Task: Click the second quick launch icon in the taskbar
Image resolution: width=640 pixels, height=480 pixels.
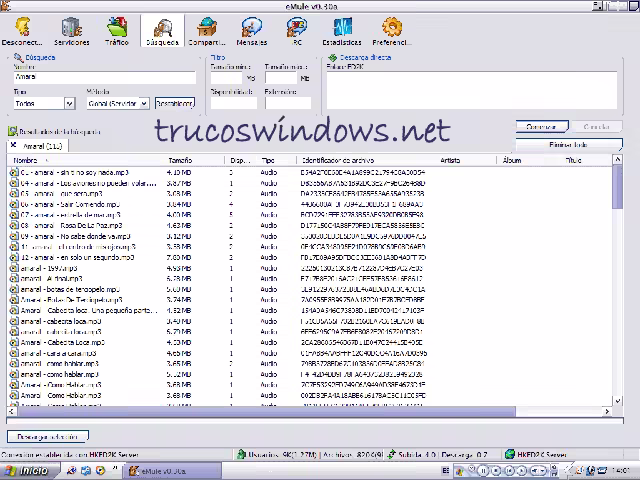Action: [86, 471]
